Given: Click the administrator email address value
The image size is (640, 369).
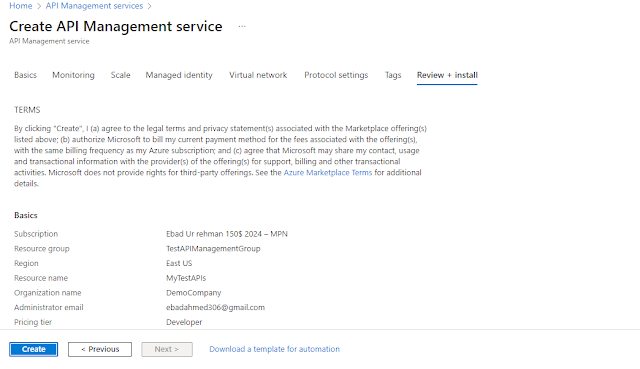Looking at the screenshot, I should 215,307.
